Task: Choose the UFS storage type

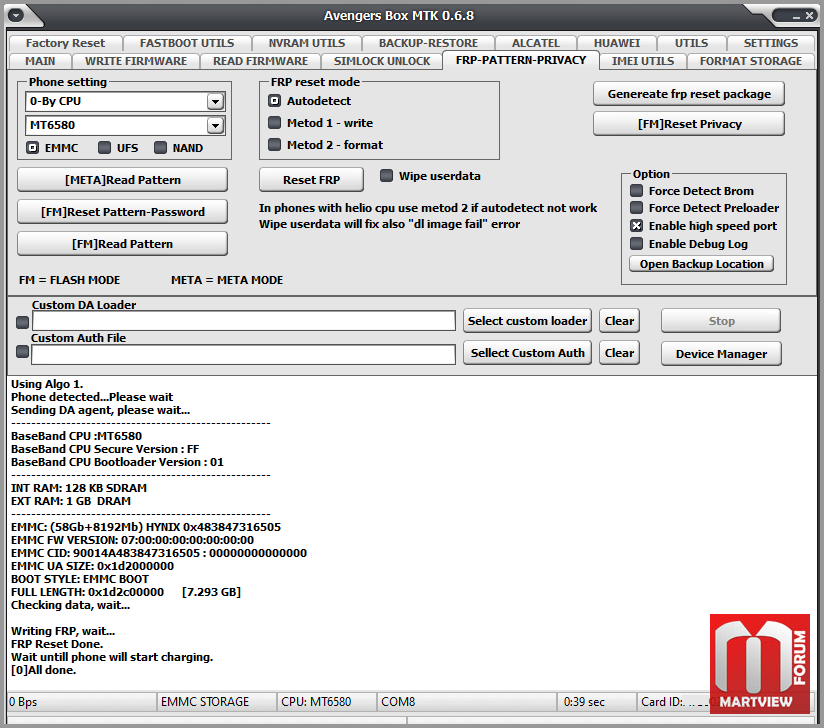Action: pos(105,148)
